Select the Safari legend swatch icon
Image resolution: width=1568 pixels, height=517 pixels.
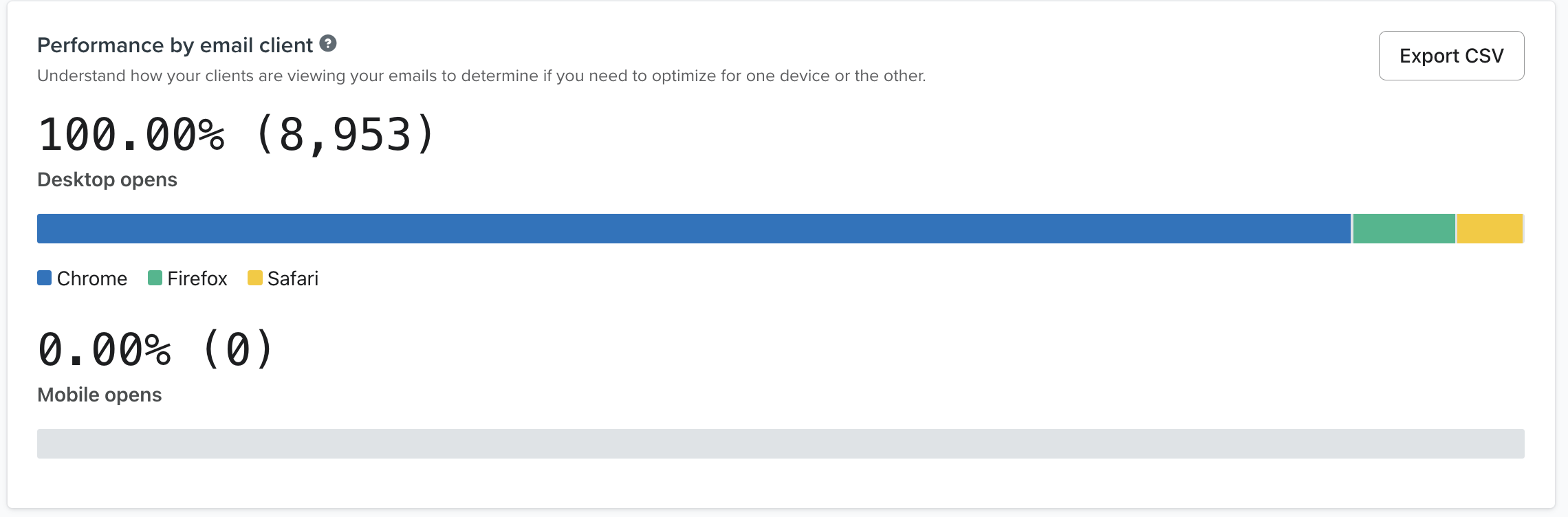coord(255,278)
